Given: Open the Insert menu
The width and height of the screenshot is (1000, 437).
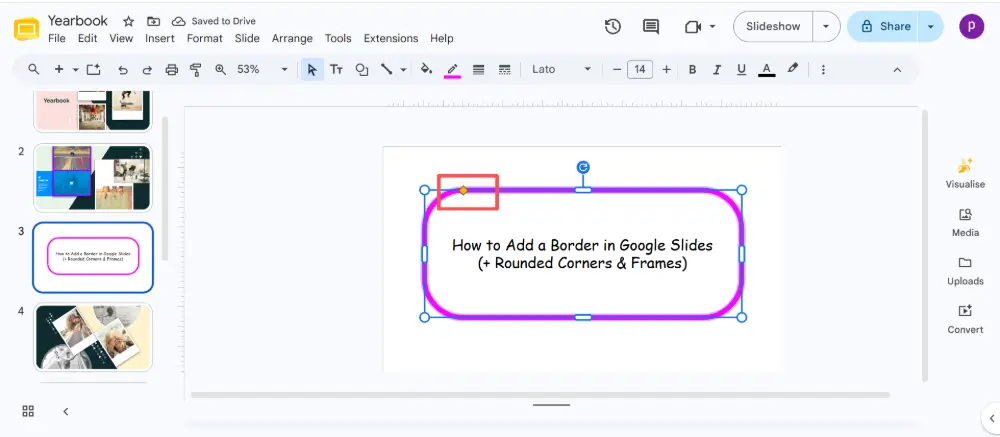Looking at the screenshot, I should point(159,38).
